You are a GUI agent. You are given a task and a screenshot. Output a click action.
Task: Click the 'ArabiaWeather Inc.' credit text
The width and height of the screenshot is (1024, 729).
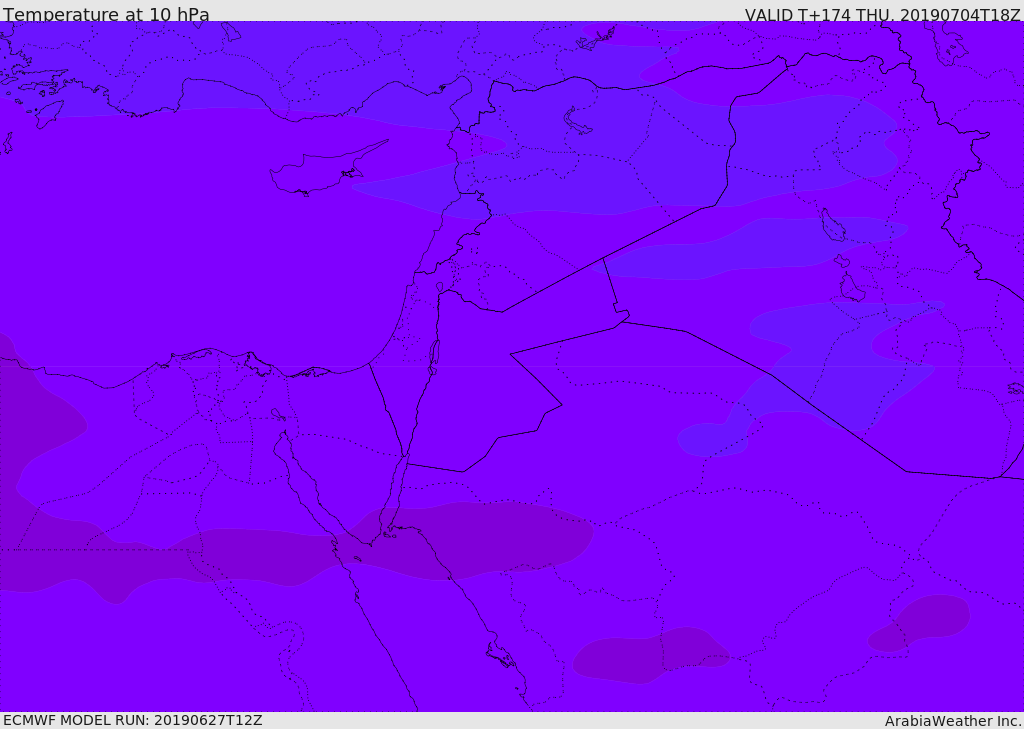pyautogui.click(x=953, y=721)
